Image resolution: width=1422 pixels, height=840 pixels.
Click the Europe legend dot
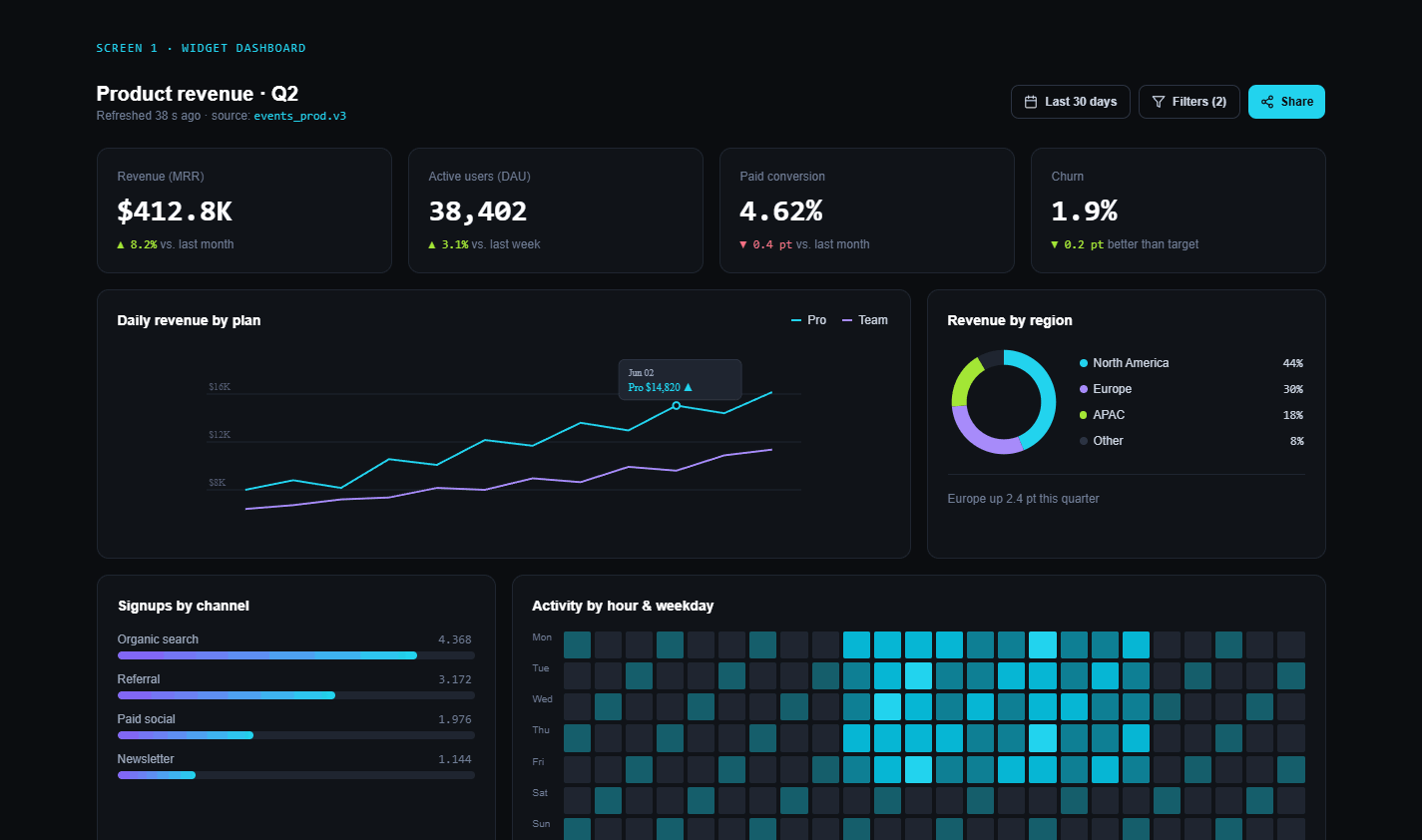(1084, 389)
